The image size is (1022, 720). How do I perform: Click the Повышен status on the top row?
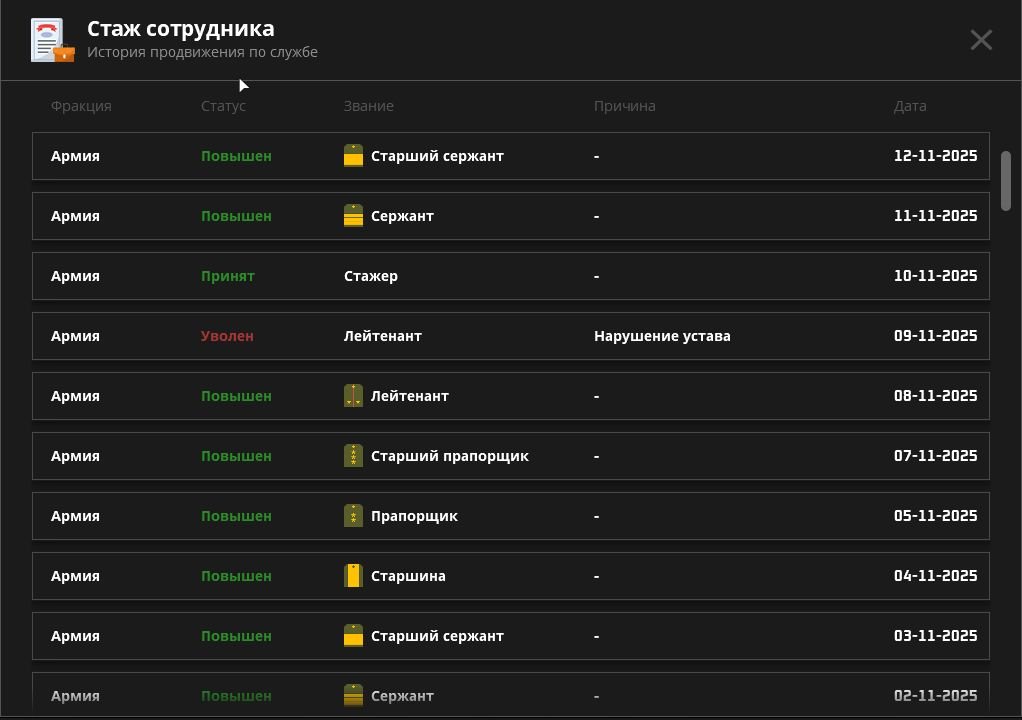[x=236, y=155]
